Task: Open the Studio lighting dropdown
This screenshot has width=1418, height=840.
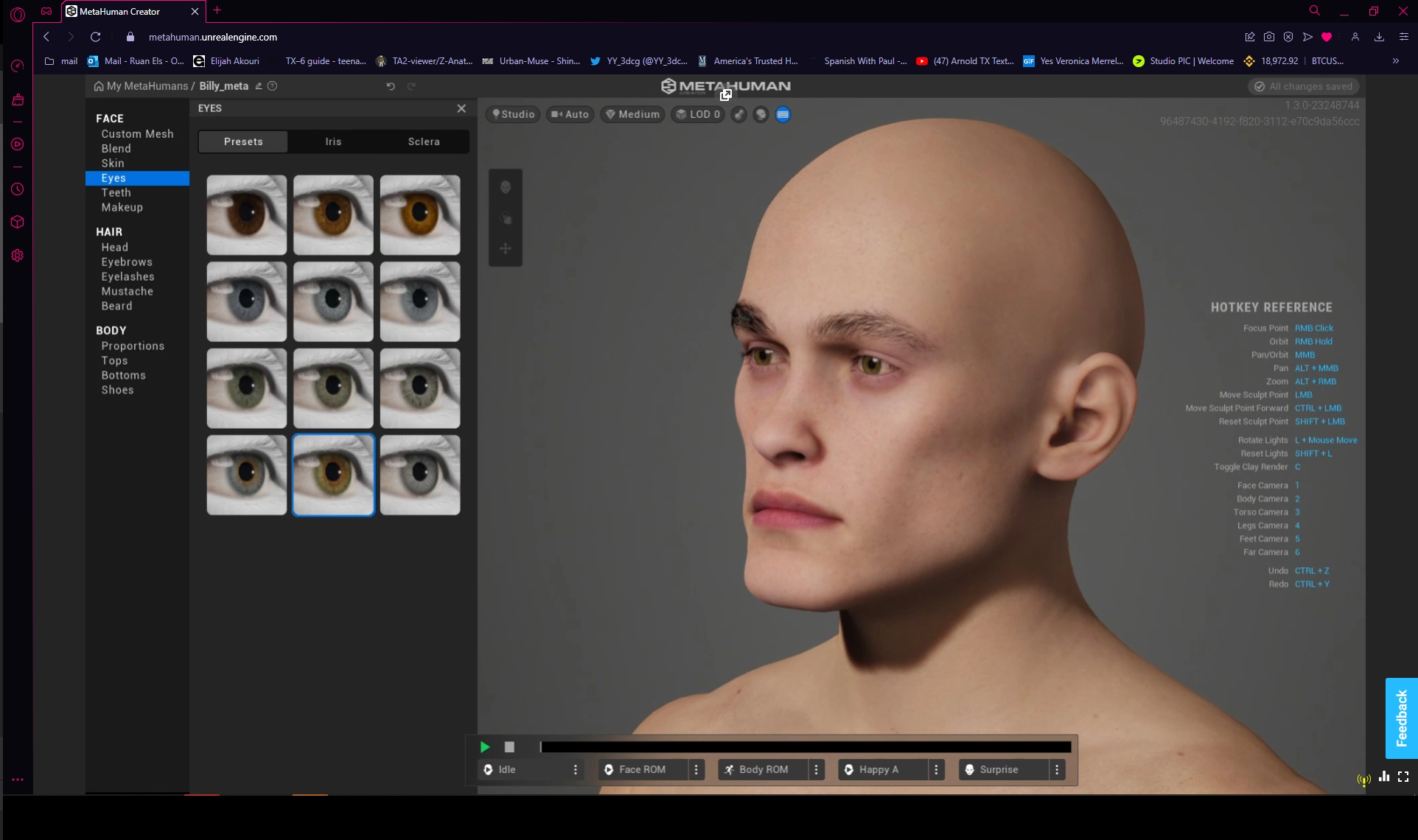Action: tap(514, 114)
